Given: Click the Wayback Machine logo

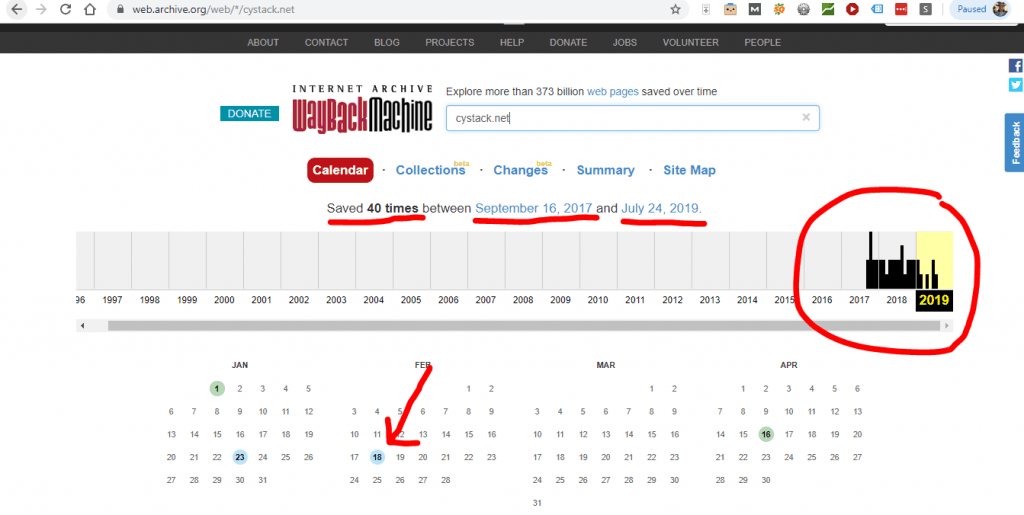Looking at the screenshot, I should pyautogui.click(x=362, y=110).
